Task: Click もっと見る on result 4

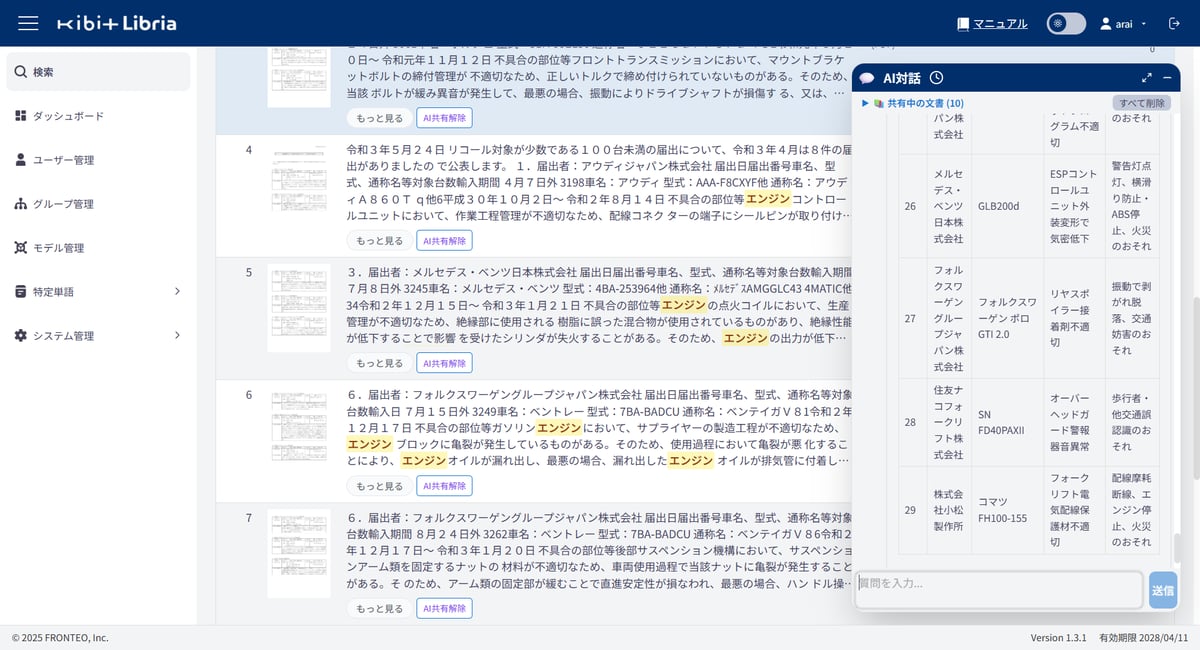Action: click(x=380, y=241)
